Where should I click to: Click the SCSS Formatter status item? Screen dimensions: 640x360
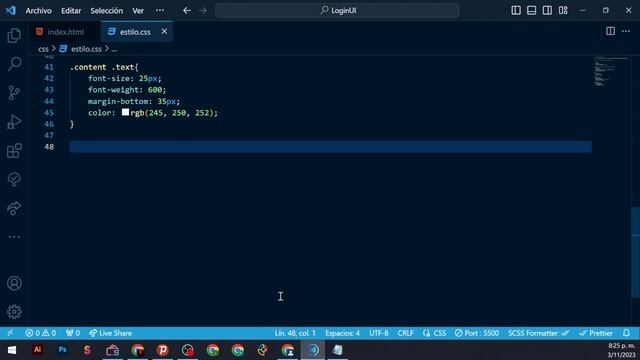[538, 333]
